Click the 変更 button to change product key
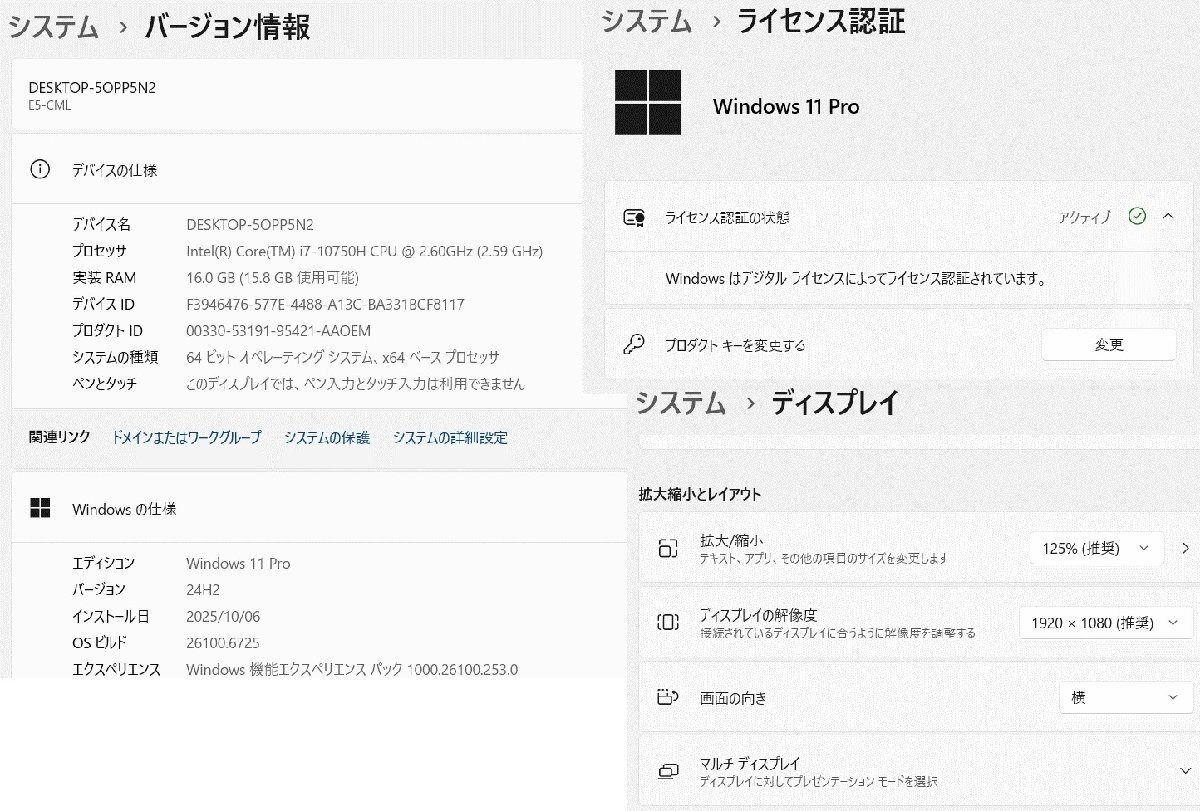The width and height of the screenshot is (1200, 811). coord(1108,344)
